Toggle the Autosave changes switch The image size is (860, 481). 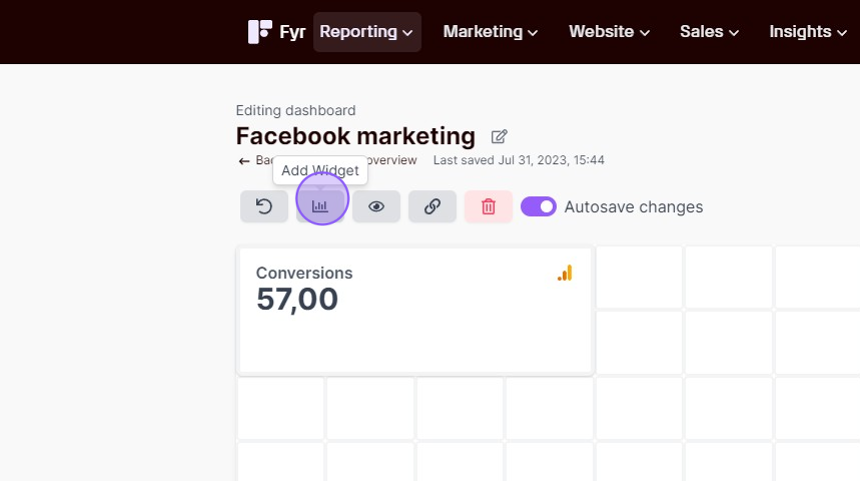(538, 207)
